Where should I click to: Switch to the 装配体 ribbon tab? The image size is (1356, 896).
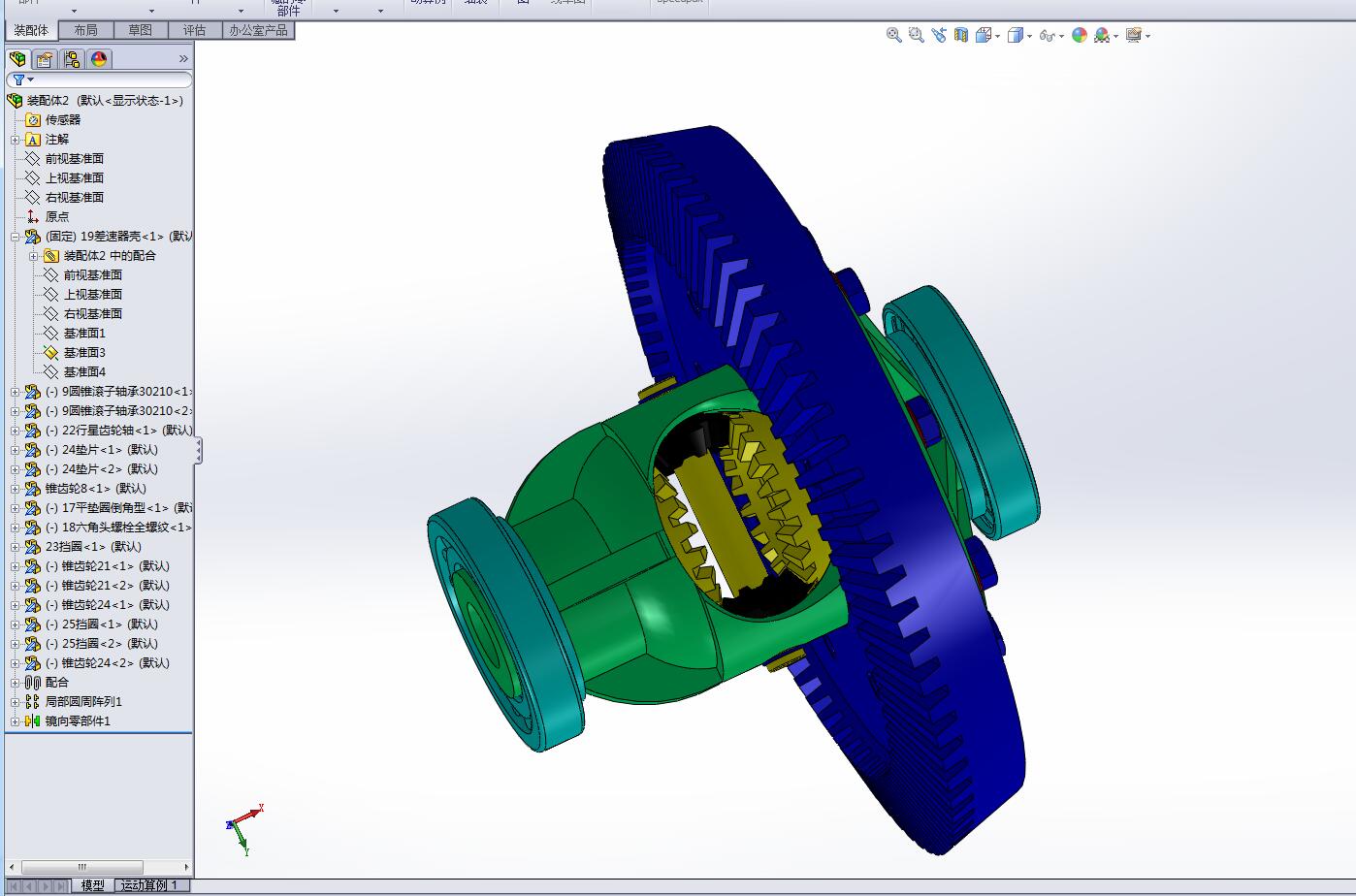click(x=31, y=30)
